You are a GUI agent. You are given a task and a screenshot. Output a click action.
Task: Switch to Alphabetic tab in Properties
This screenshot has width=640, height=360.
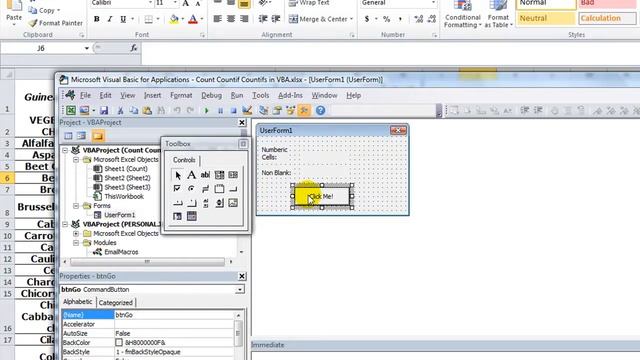pyautogui.click(x=78, y=302)
